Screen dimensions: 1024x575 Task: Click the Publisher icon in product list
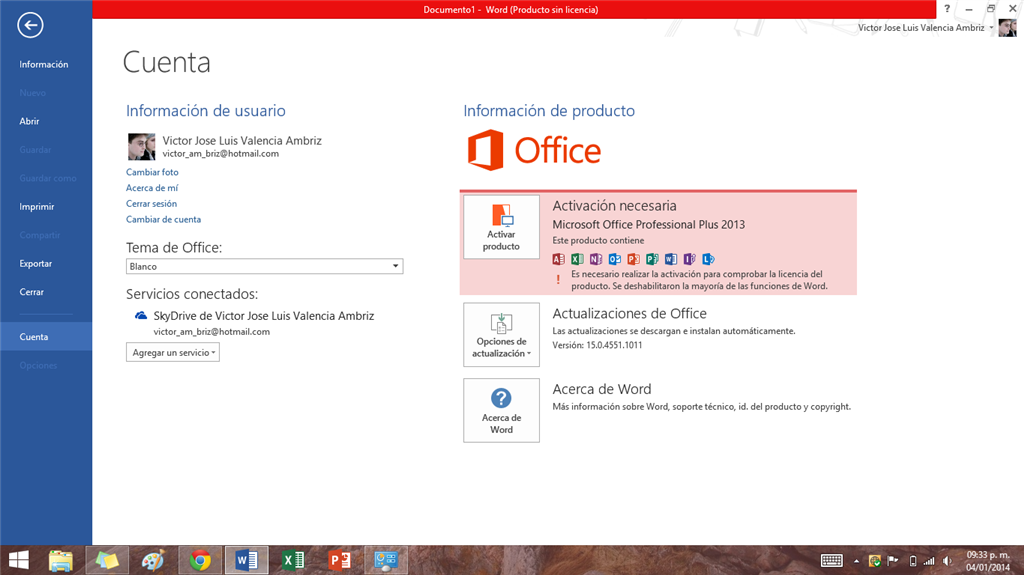pyautogui.click(x=652, y=259)
